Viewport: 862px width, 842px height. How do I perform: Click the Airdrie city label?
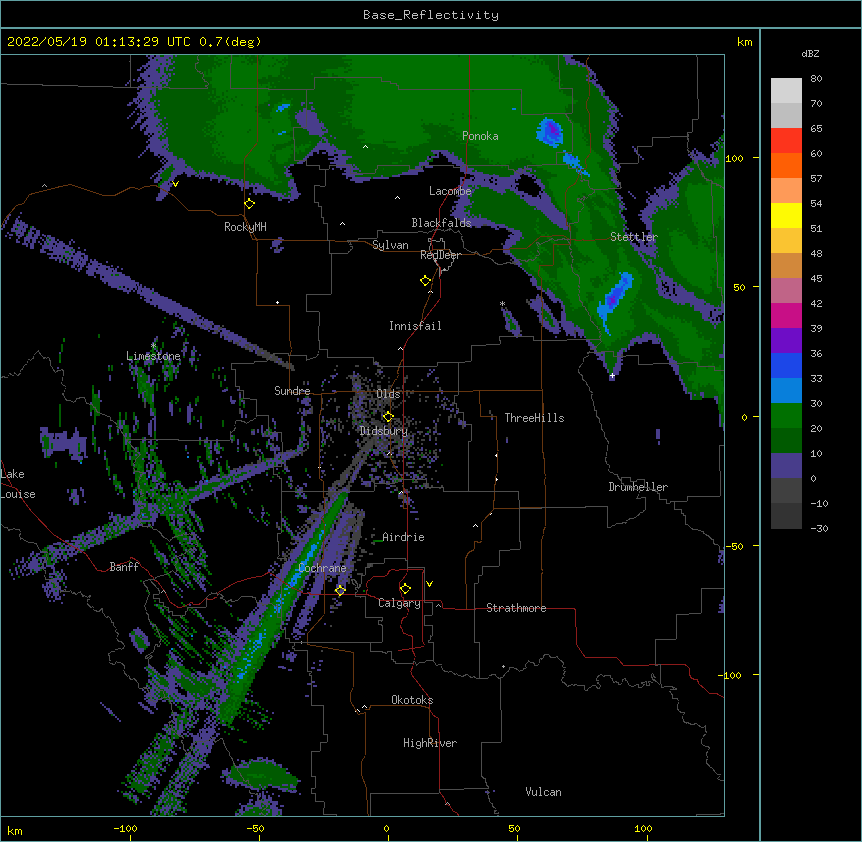pyautogui.click(x=403, y=537)
